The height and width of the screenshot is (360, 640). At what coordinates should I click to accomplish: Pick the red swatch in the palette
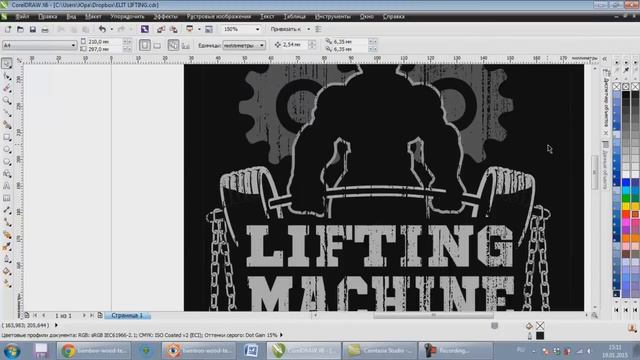click(x=626, y=215)
